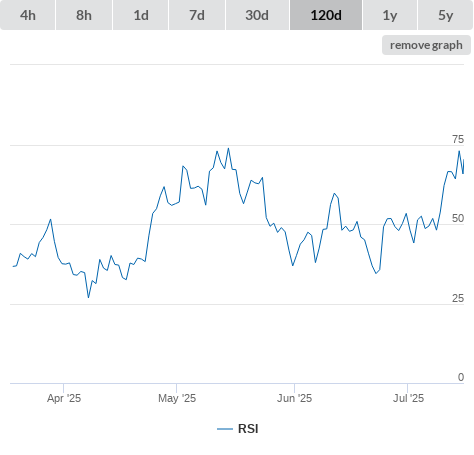Choose the 1d range tab
474x455 pixels.
[141, 15]
